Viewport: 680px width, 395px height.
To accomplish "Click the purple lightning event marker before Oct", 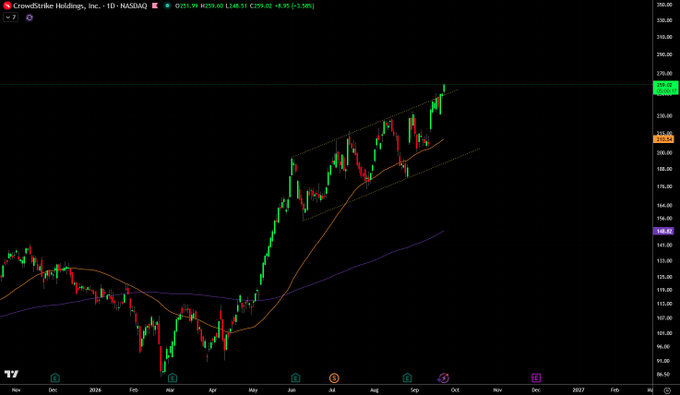I will 443,378.
